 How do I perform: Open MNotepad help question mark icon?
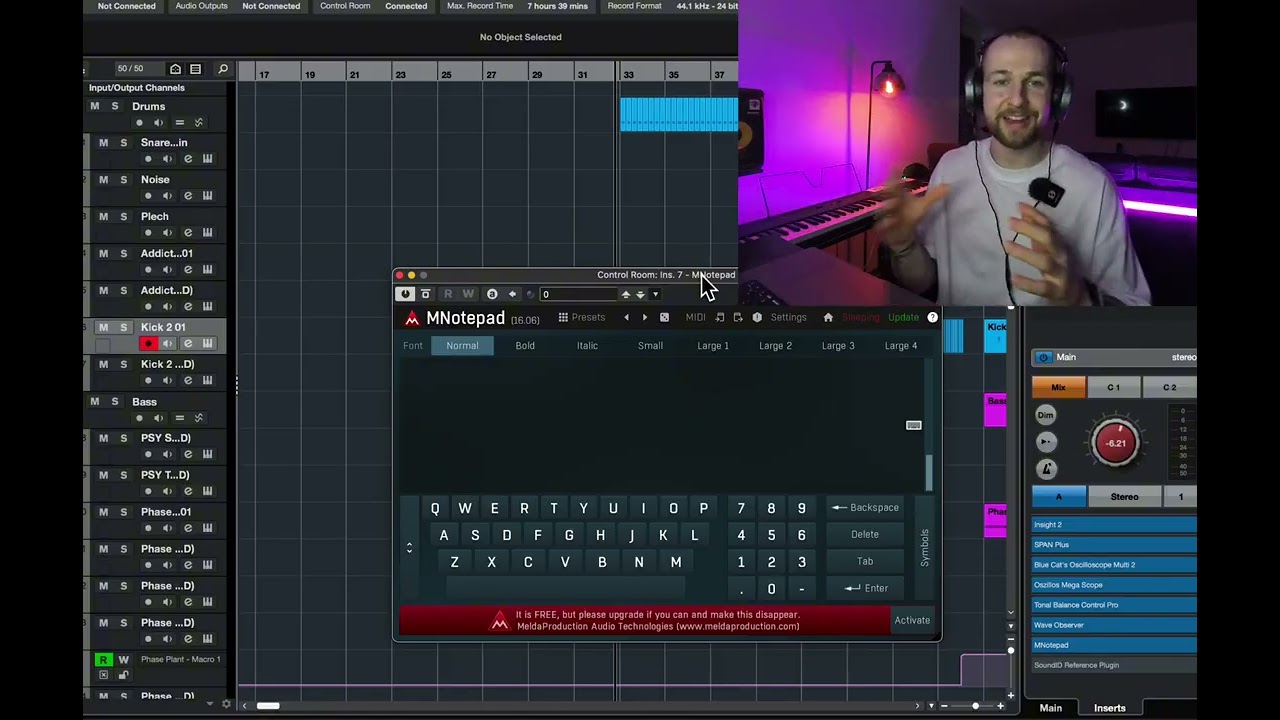[932, 317]
